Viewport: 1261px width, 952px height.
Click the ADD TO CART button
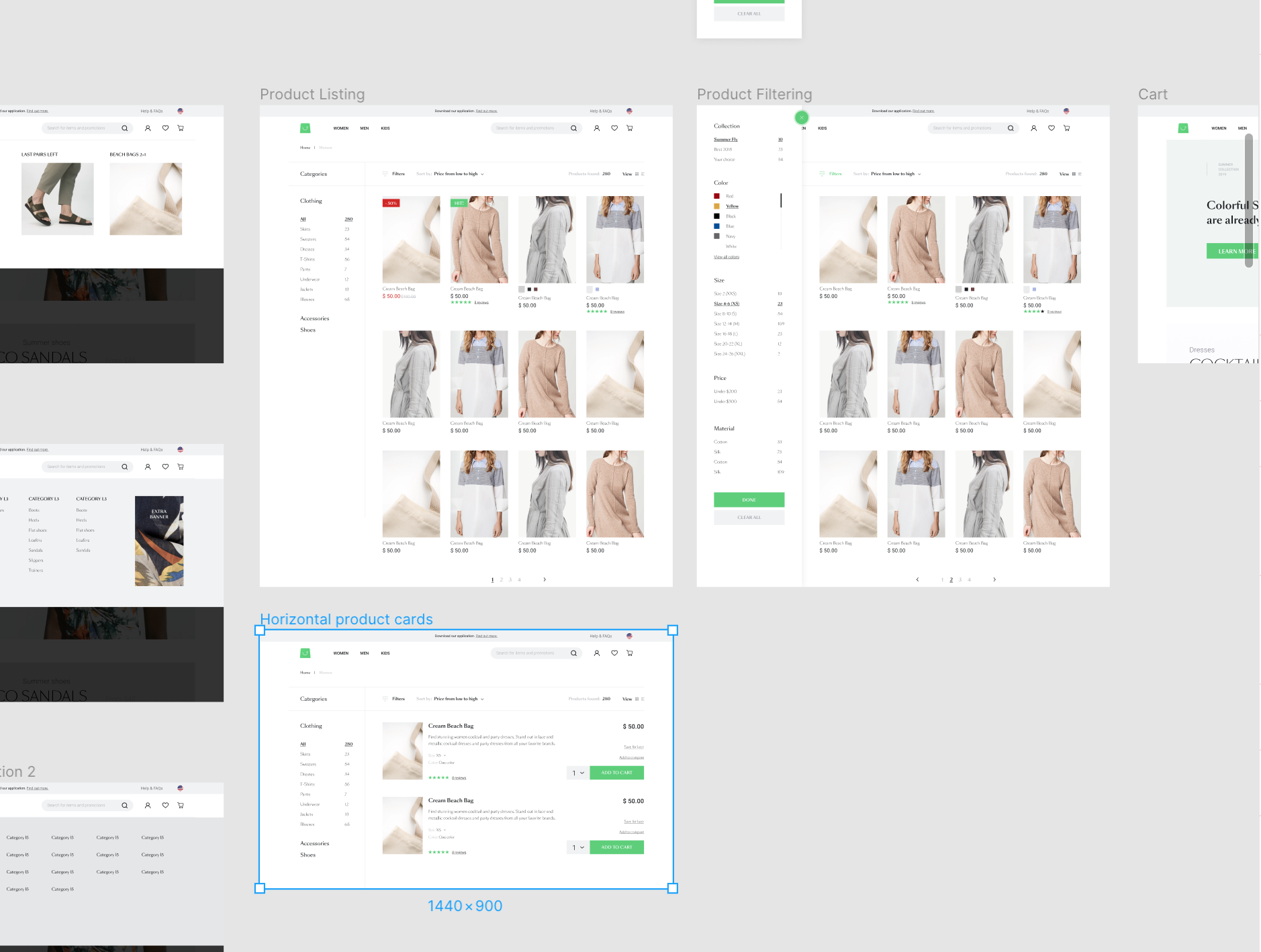click(616, 773)
